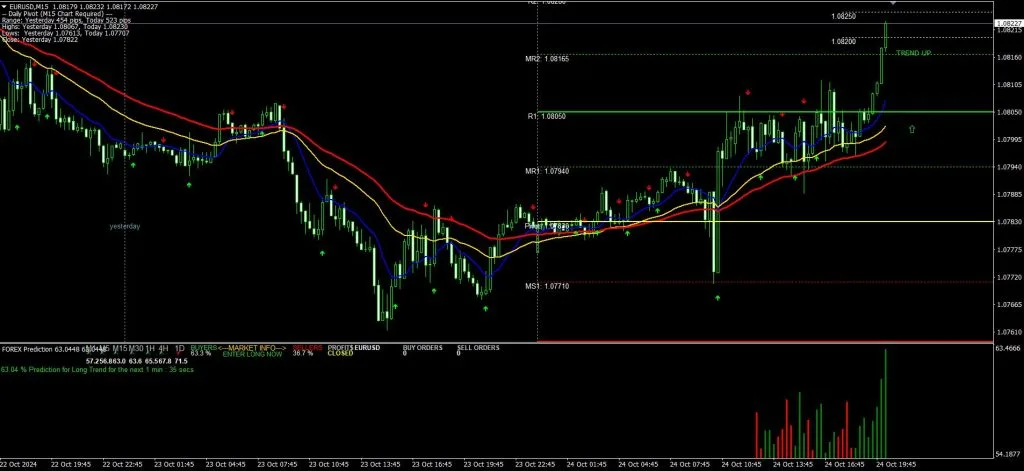Click the 54.1877 indicator scale value
Image resolution: width=1024 pixels, height=471 pixels.
pyautogui.click(x=1009, y=454)
